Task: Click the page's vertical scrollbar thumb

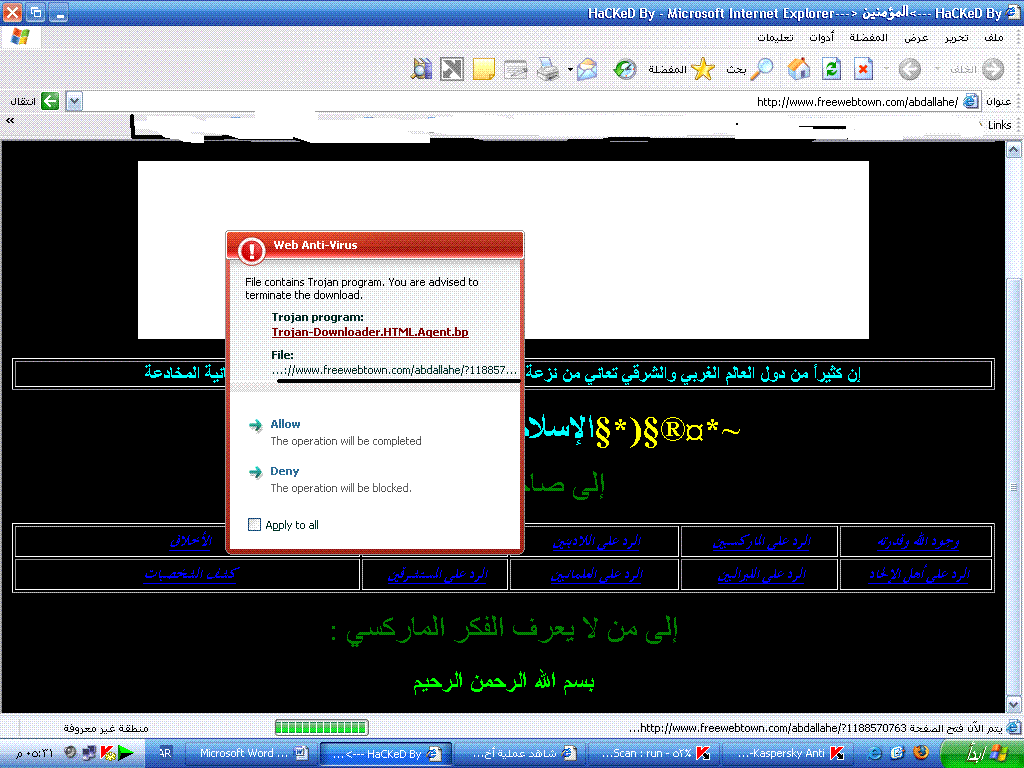Action: (1014, 487)
